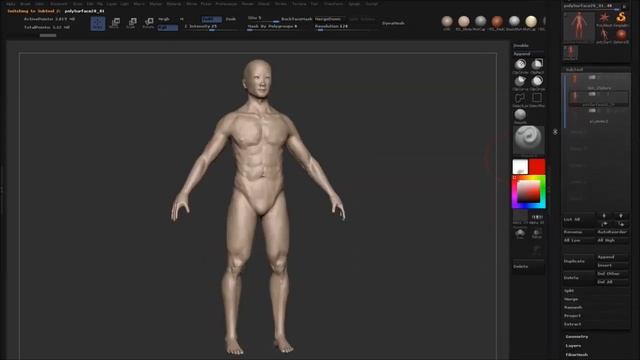Choose the first skin-tone material sphere
The image size is (640, 360).
[x=447, y=21]
